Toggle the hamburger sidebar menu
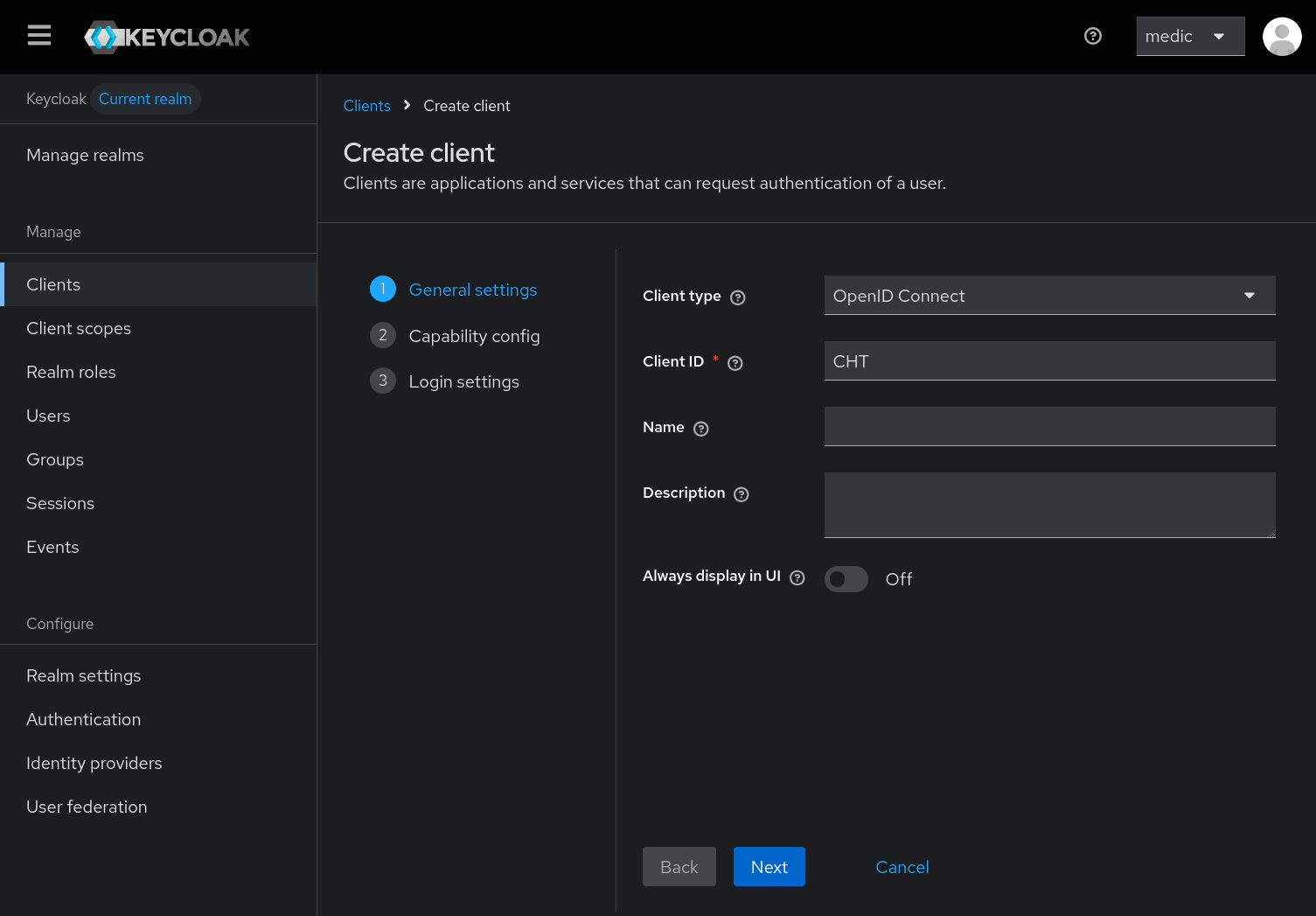The height and width of the screenshot is (916, 1316). click(x=39, y=36)
